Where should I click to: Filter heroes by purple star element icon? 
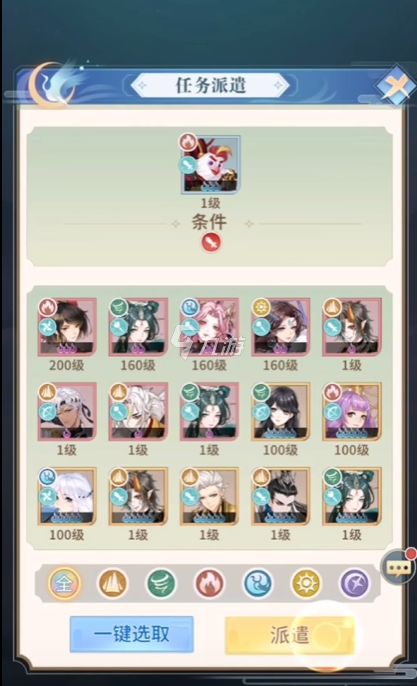(355, 583)
